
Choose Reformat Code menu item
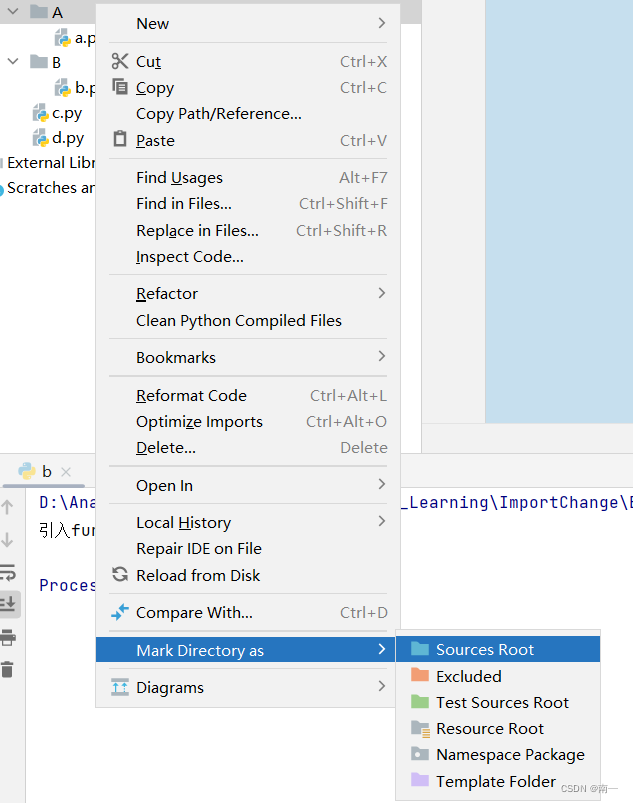tap(248, 395)
